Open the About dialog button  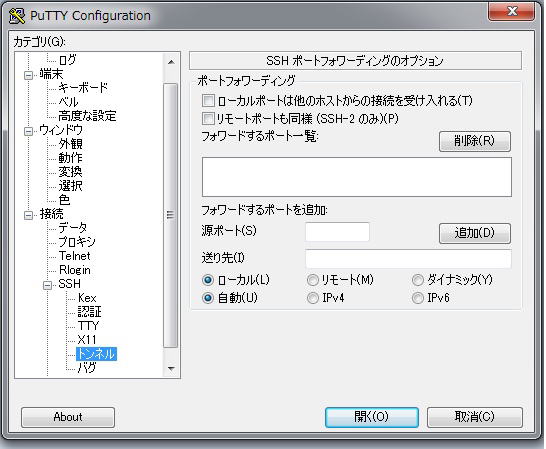[x=68, y=417]
